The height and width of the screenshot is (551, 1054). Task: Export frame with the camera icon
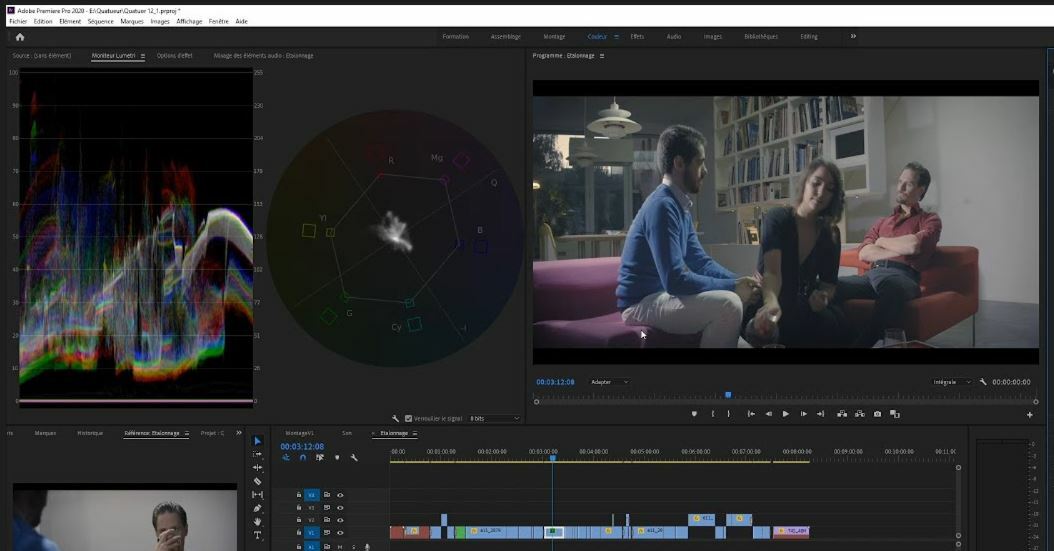point(877,414)
